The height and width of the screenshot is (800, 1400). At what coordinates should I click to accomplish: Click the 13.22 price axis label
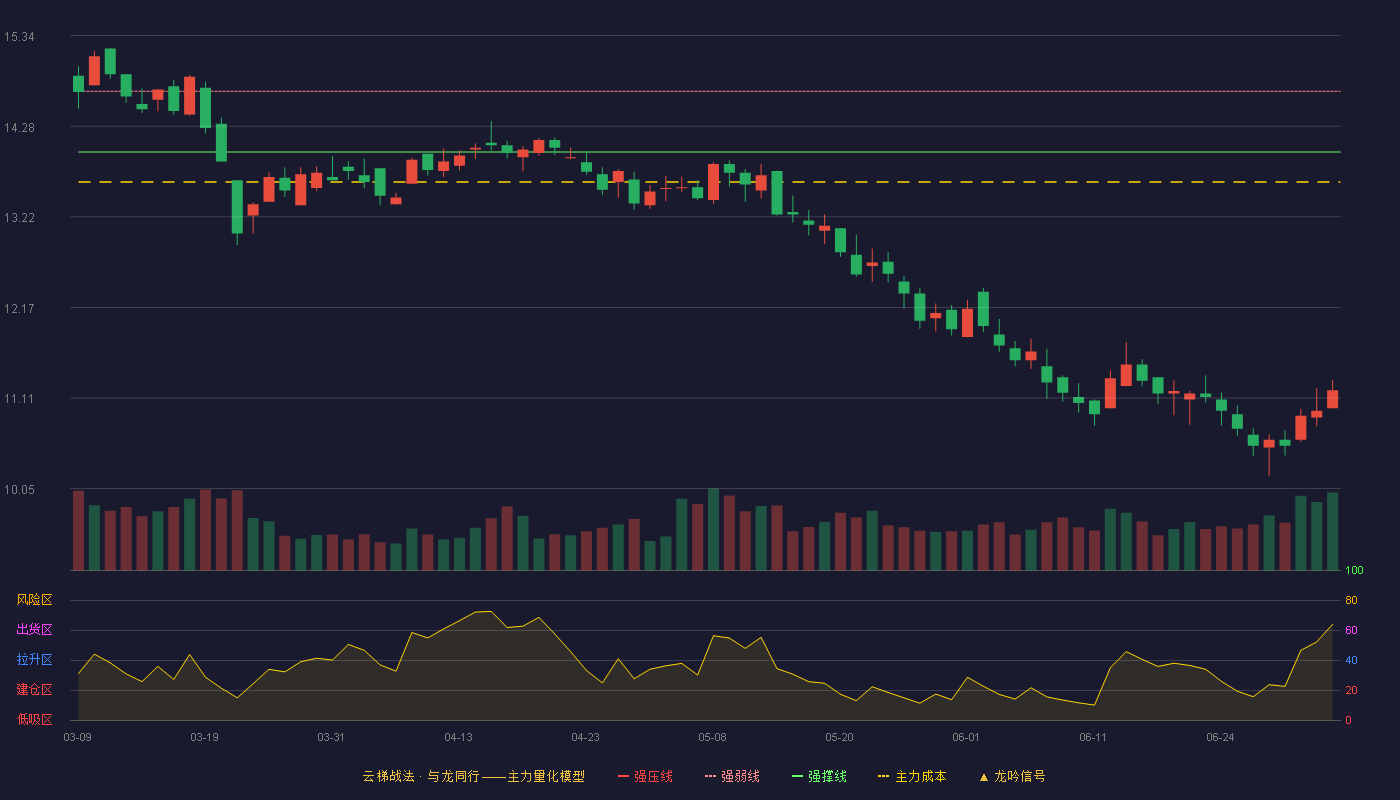19,218
